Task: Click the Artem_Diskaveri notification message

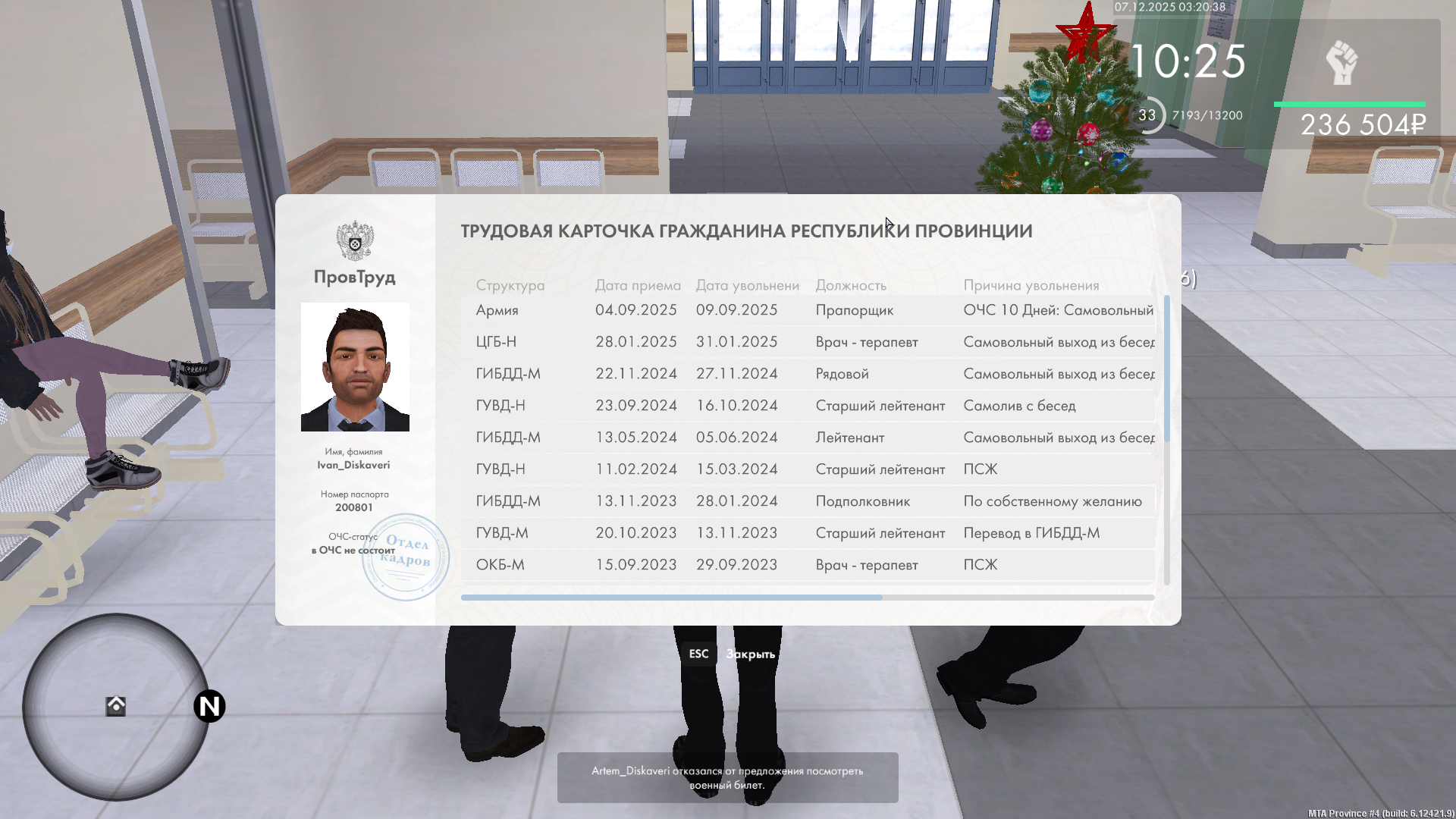Action: tap(727, 777)
